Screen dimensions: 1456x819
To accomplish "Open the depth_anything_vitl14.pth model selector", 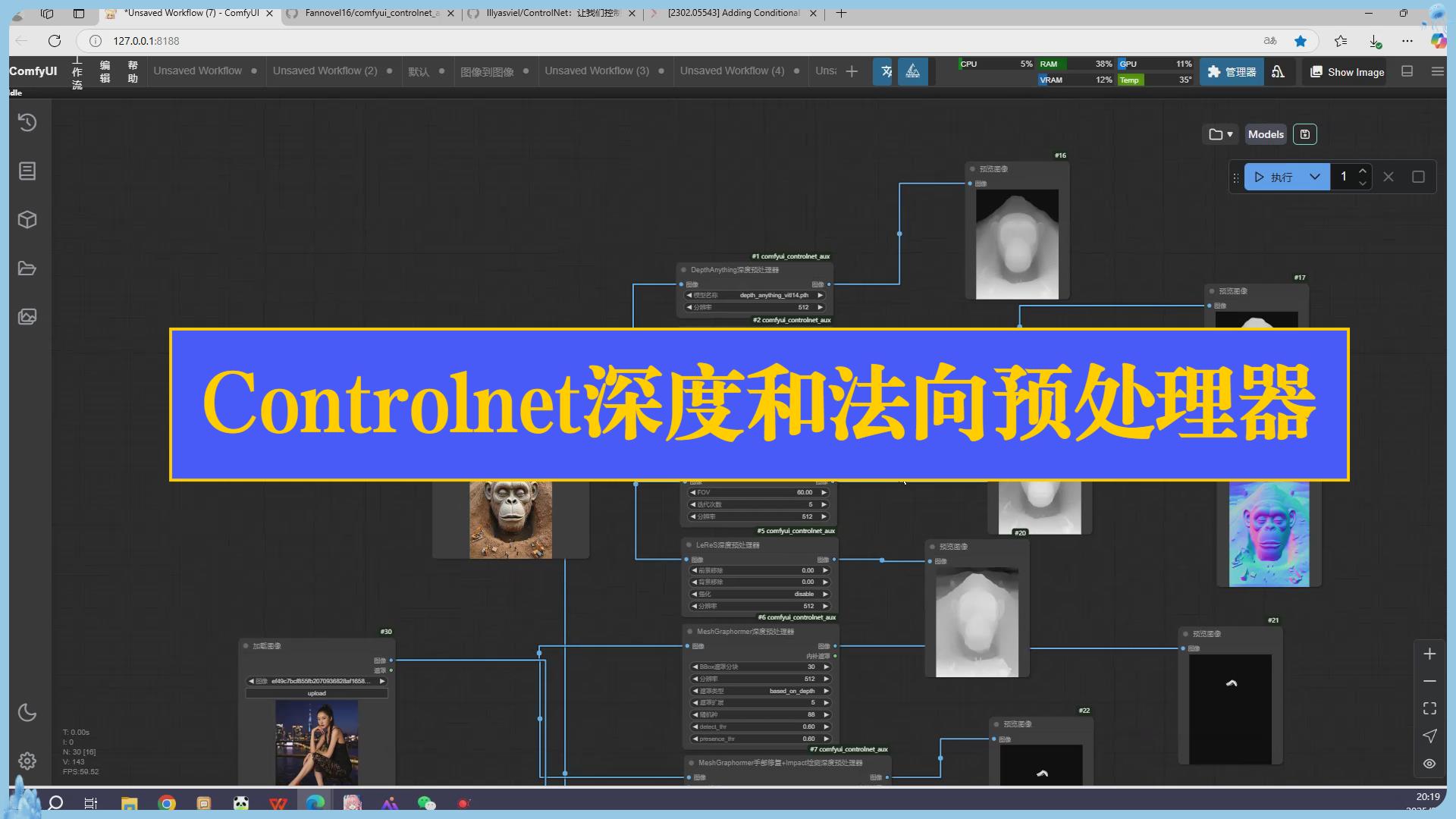I will point(755,296).
